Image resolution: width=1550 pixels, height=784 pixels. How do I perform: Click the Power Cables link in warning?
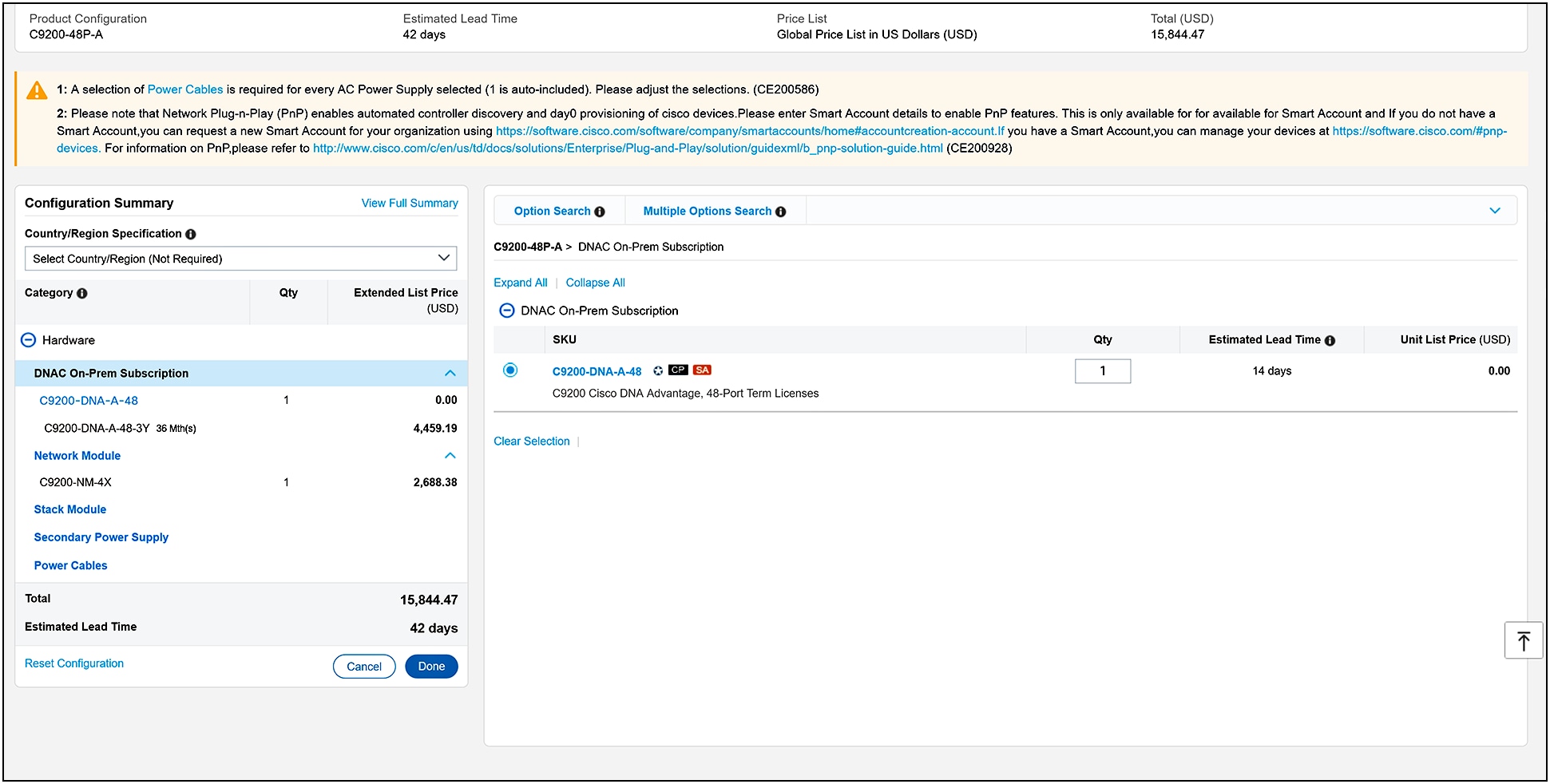(x=185, y=89)
